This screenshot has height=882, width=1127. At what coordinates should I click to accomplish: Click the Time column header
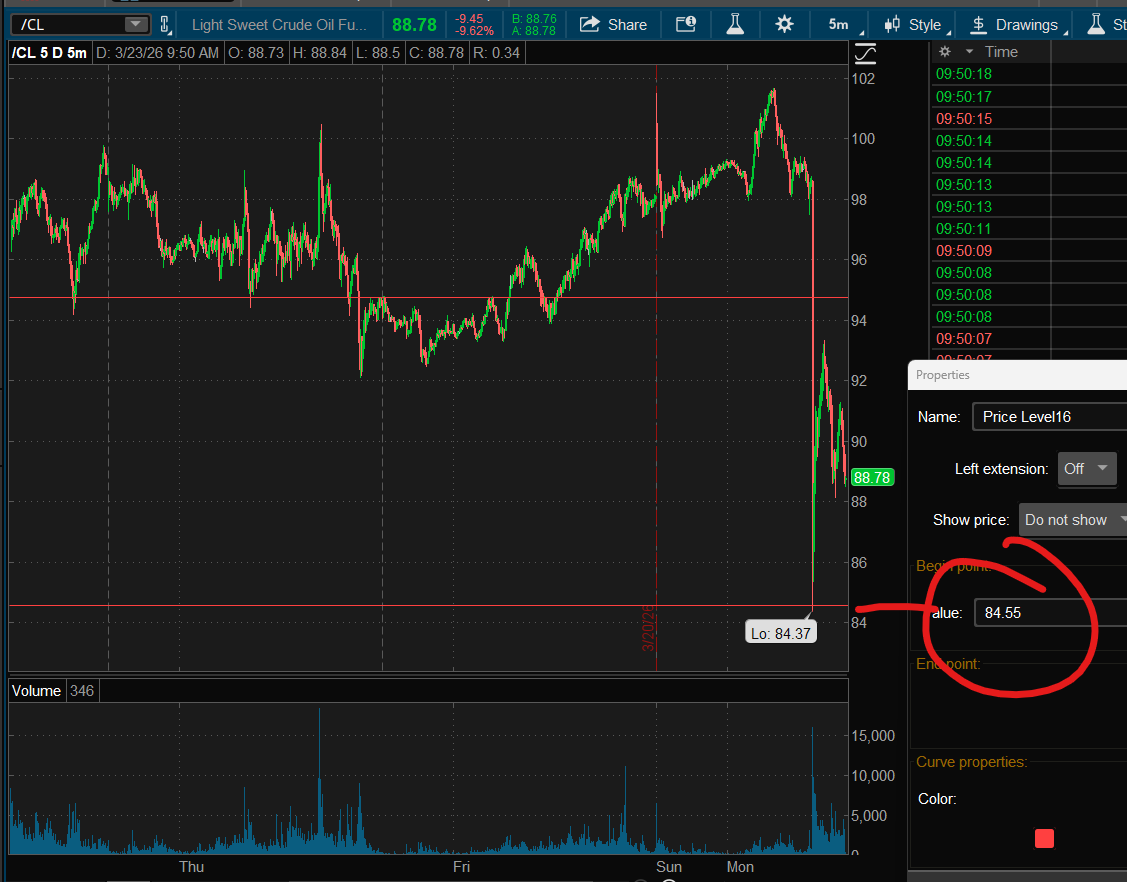pyautogui.click(x=1001, y=52)
